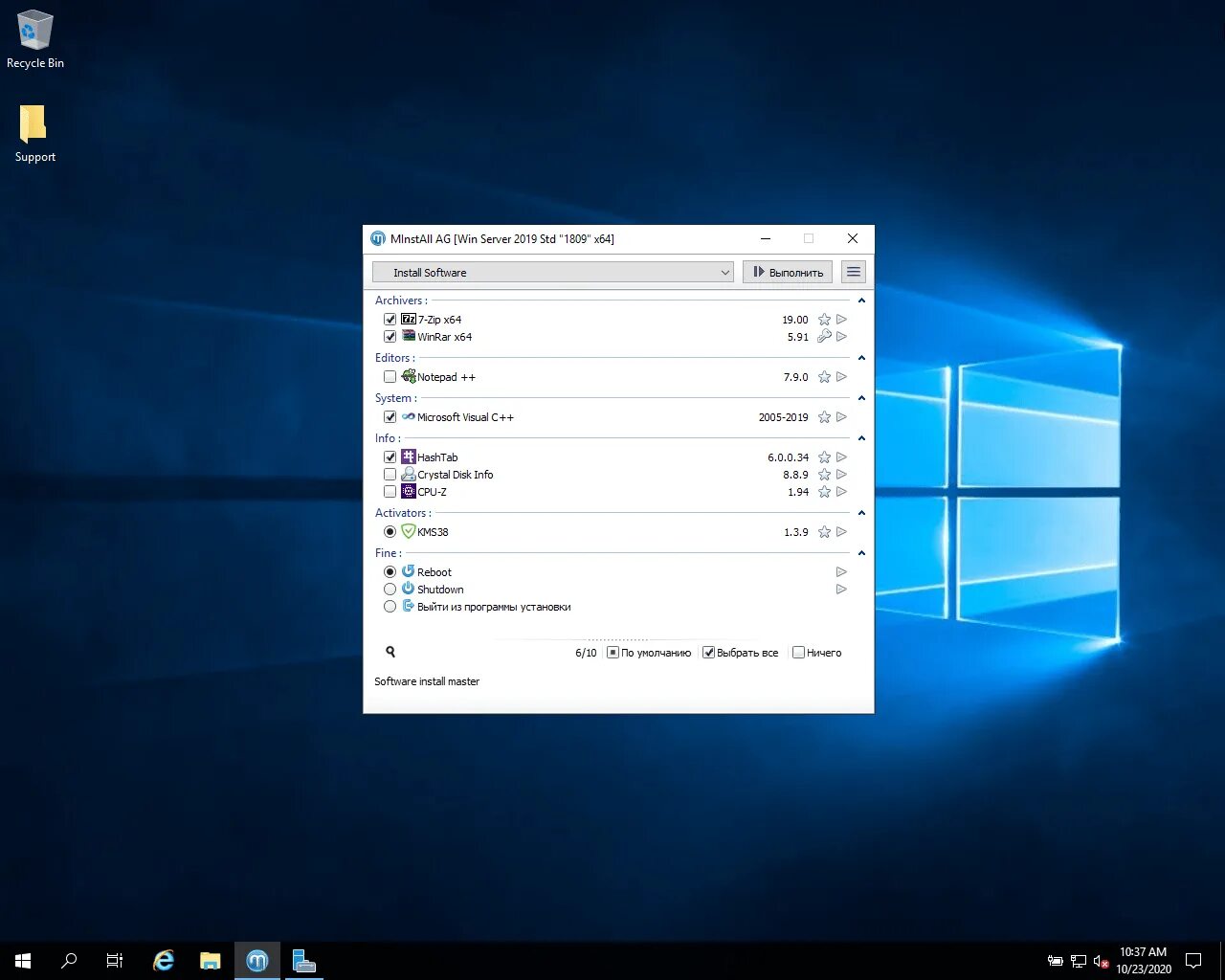Select the KMS38 radio button

click(390, 532)
